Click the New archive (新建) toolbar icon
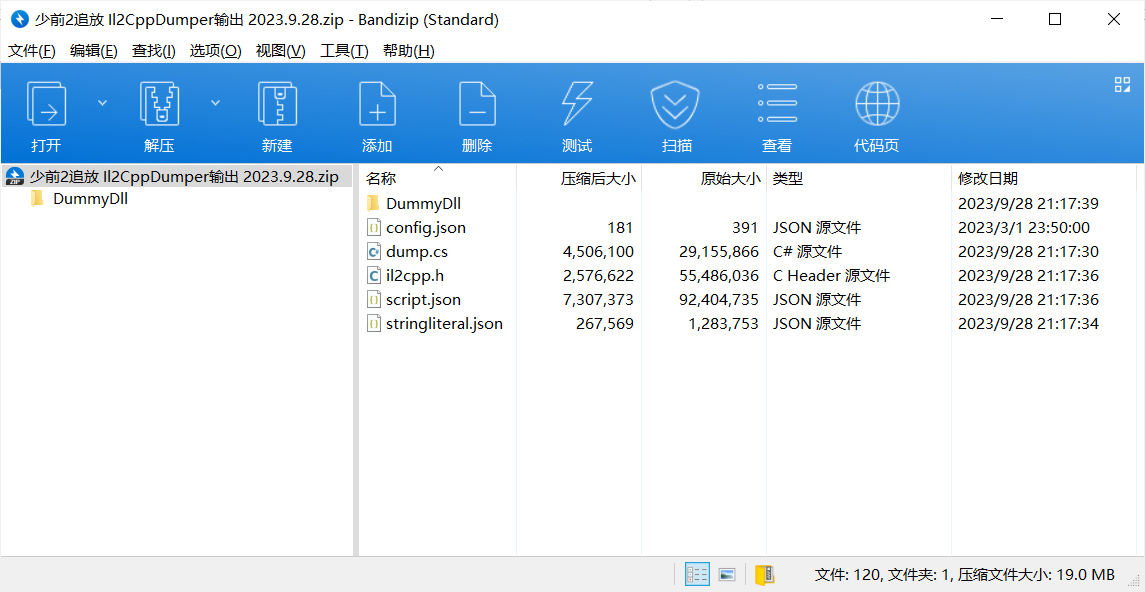Image resolution: width=1145 pixels, height=592 pixels. [x=277, y=104]
